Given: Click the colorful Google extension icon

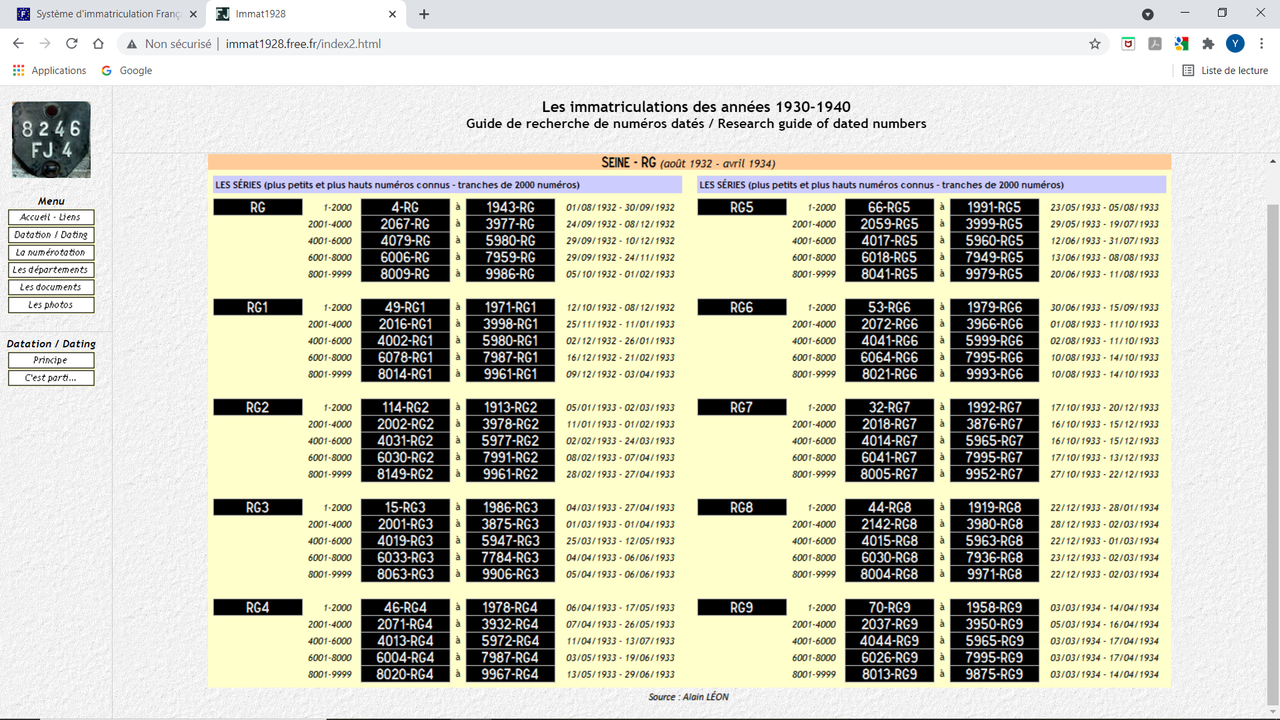Looking at the screenshot, I should coord(1181,44).
